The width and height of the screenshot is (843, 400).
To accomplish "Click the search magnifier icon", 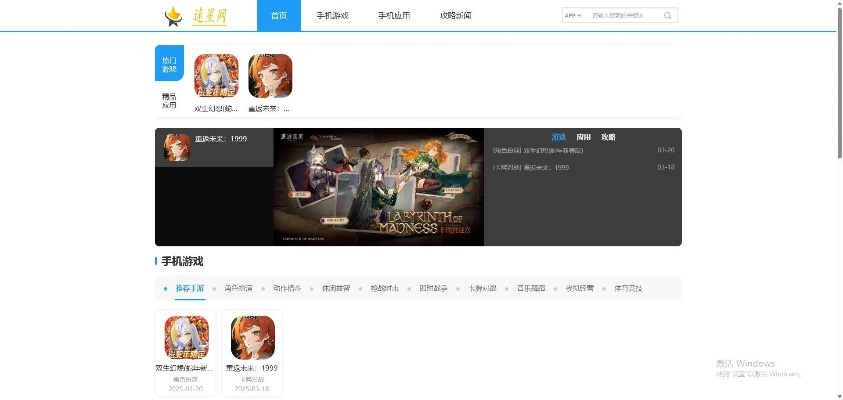I will coord(668,16).
